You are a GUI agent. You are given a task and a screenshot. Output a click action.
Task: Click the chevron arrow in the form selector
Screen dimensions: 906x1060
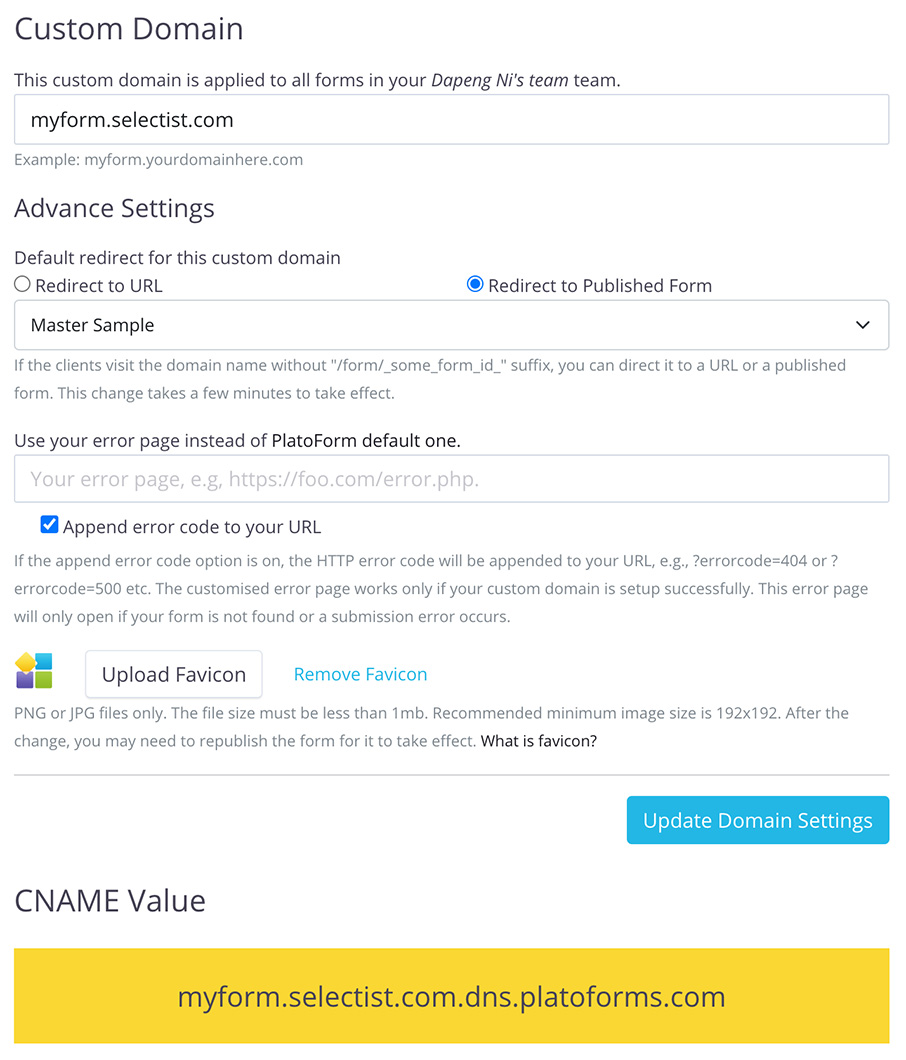click(x=863, y=325)
